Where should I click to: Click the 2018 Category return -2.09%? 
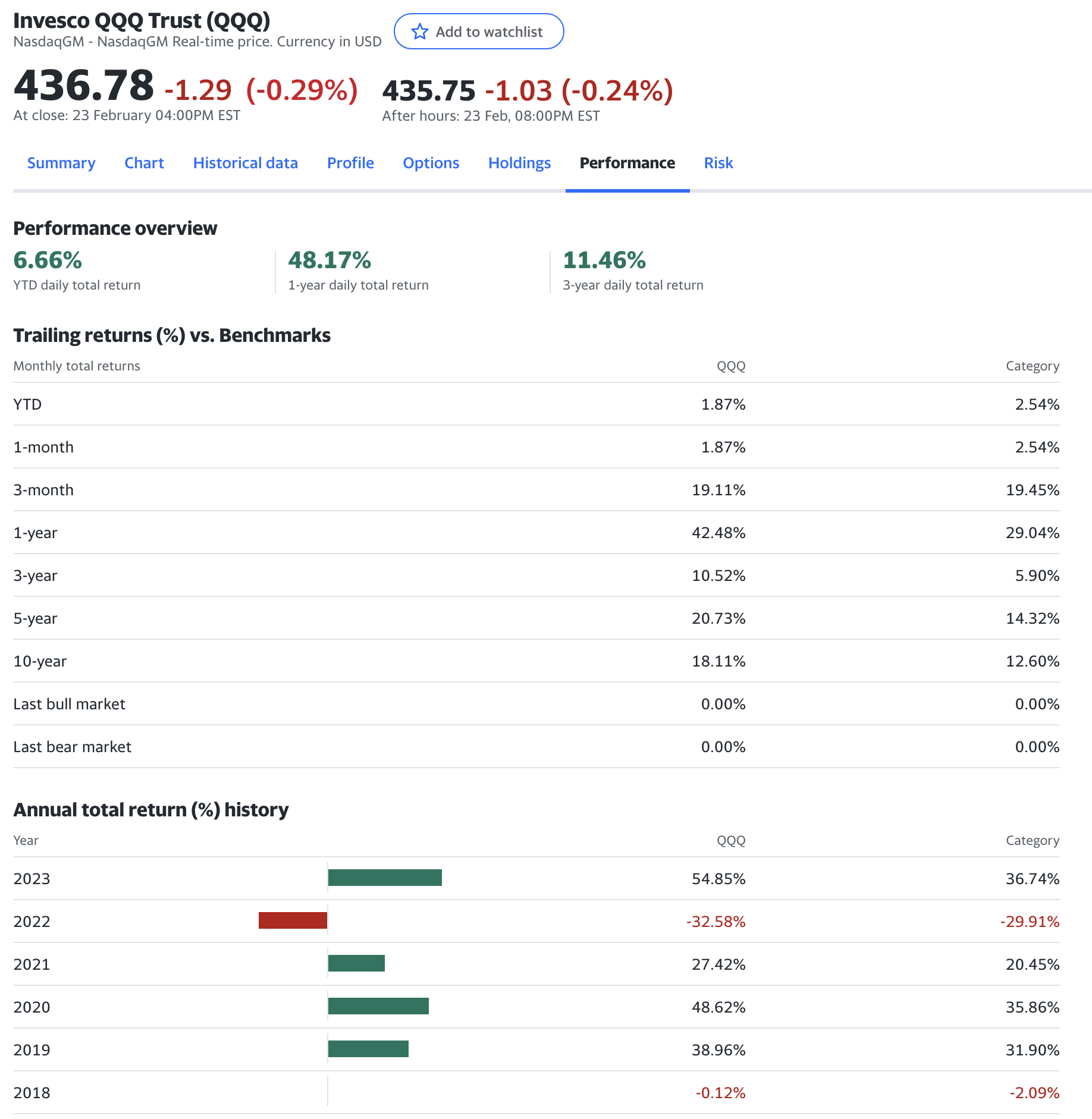pos(1035,1093)
